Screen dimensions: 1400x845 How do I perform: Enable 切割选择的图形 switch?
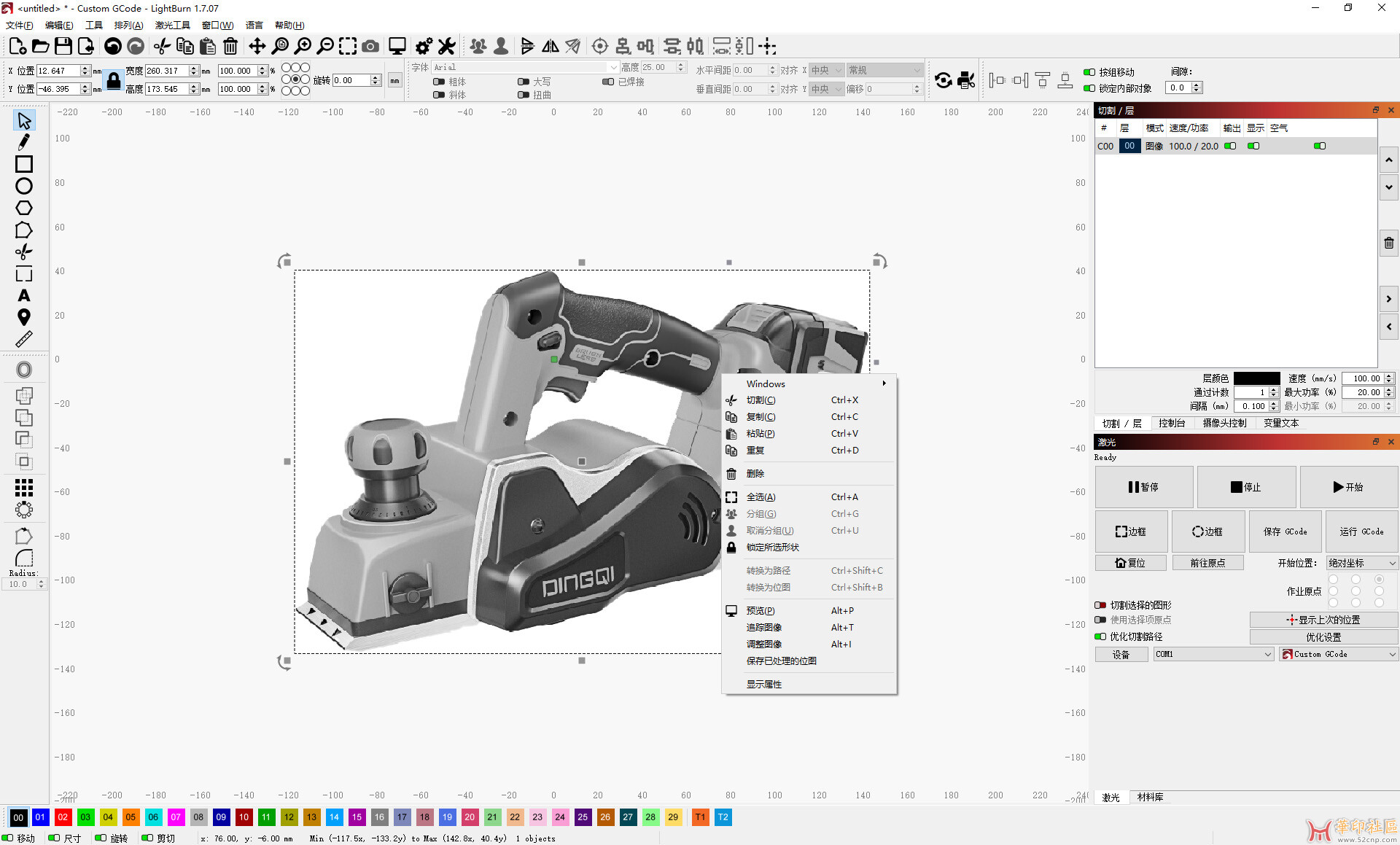point(1100,605)
